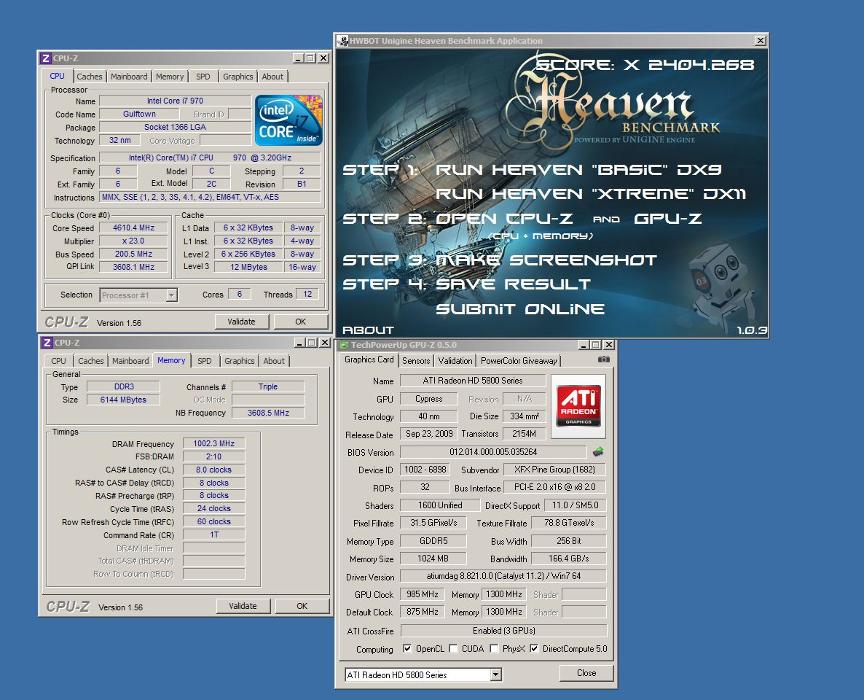The image size is (864, 700).
Task: Select About tab in bottom CPU-Z window
Action: 274,361
